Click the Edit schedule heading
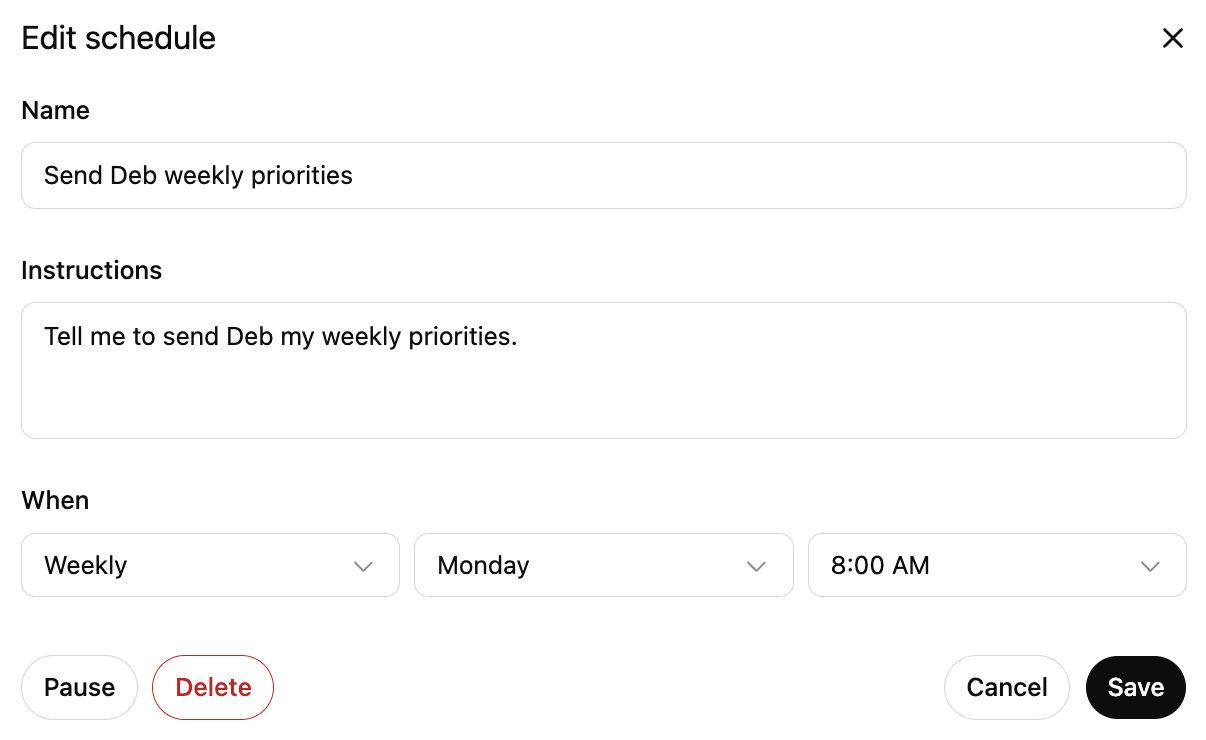1206x740 pixels. point(118,38)
